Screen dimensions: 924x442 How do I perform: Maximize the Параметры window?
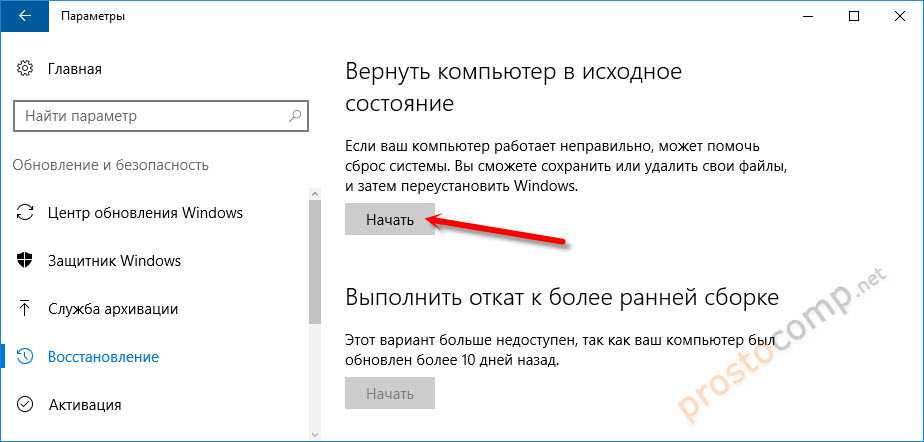[x=853, y=17]
